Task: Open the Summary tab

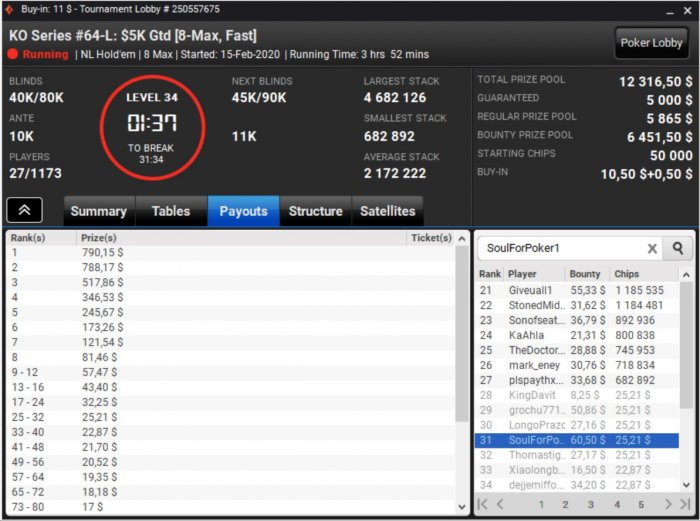Action: (99, 211)
